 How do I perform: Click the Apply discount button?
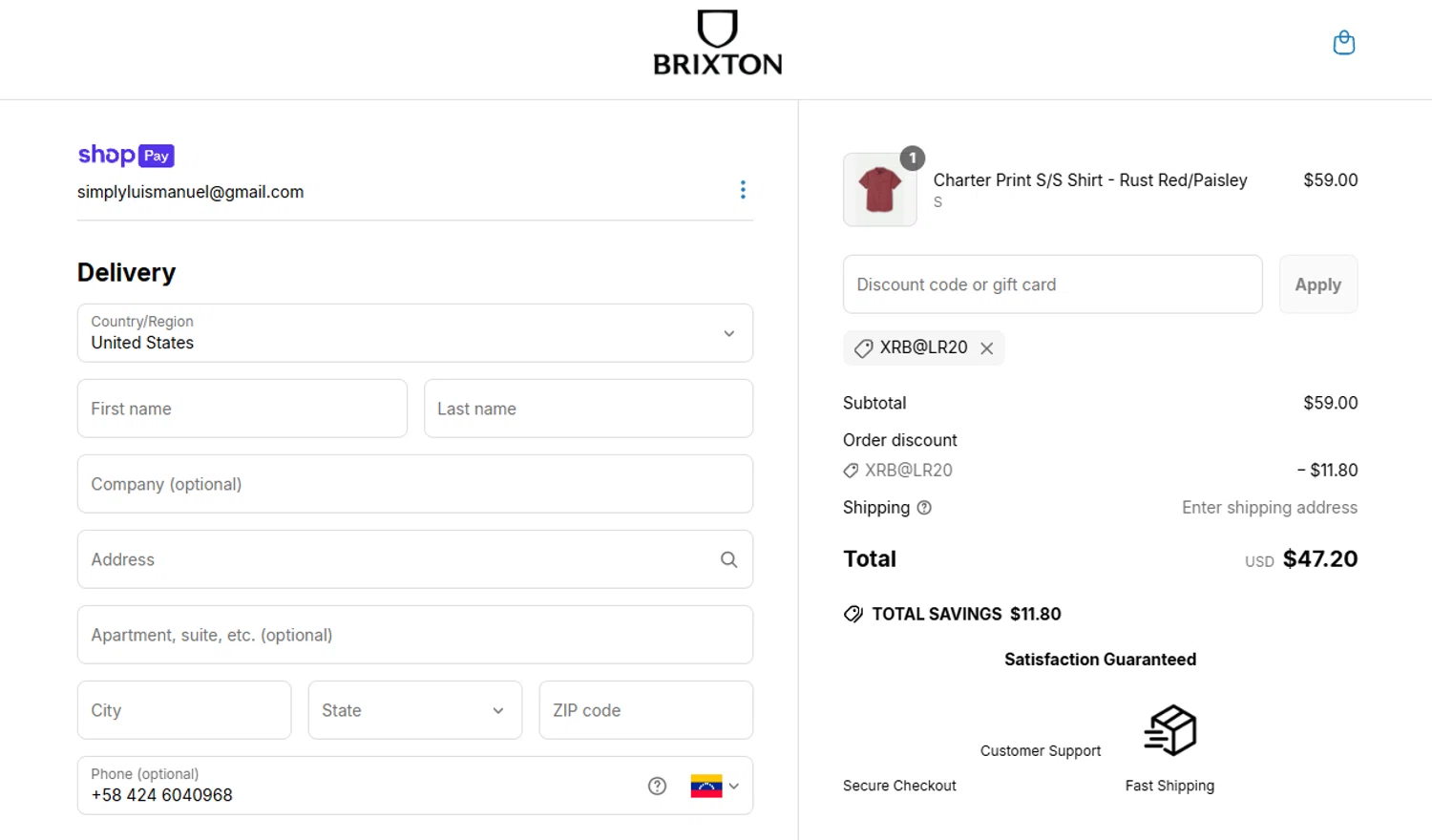pos(1318,284)
